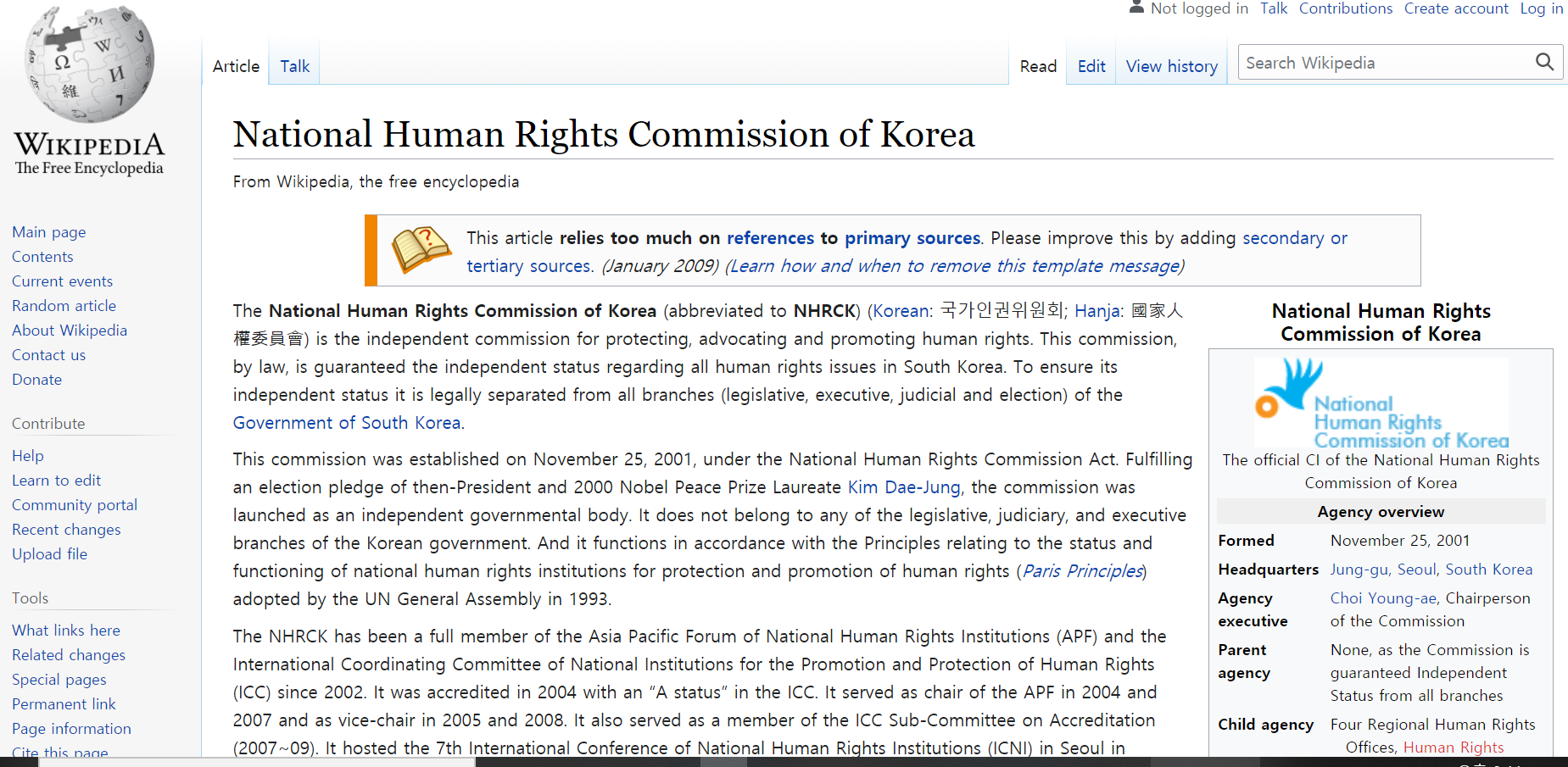Click the tertiary sources link
The image size is (1568, 767).
[x=528, y=266]
